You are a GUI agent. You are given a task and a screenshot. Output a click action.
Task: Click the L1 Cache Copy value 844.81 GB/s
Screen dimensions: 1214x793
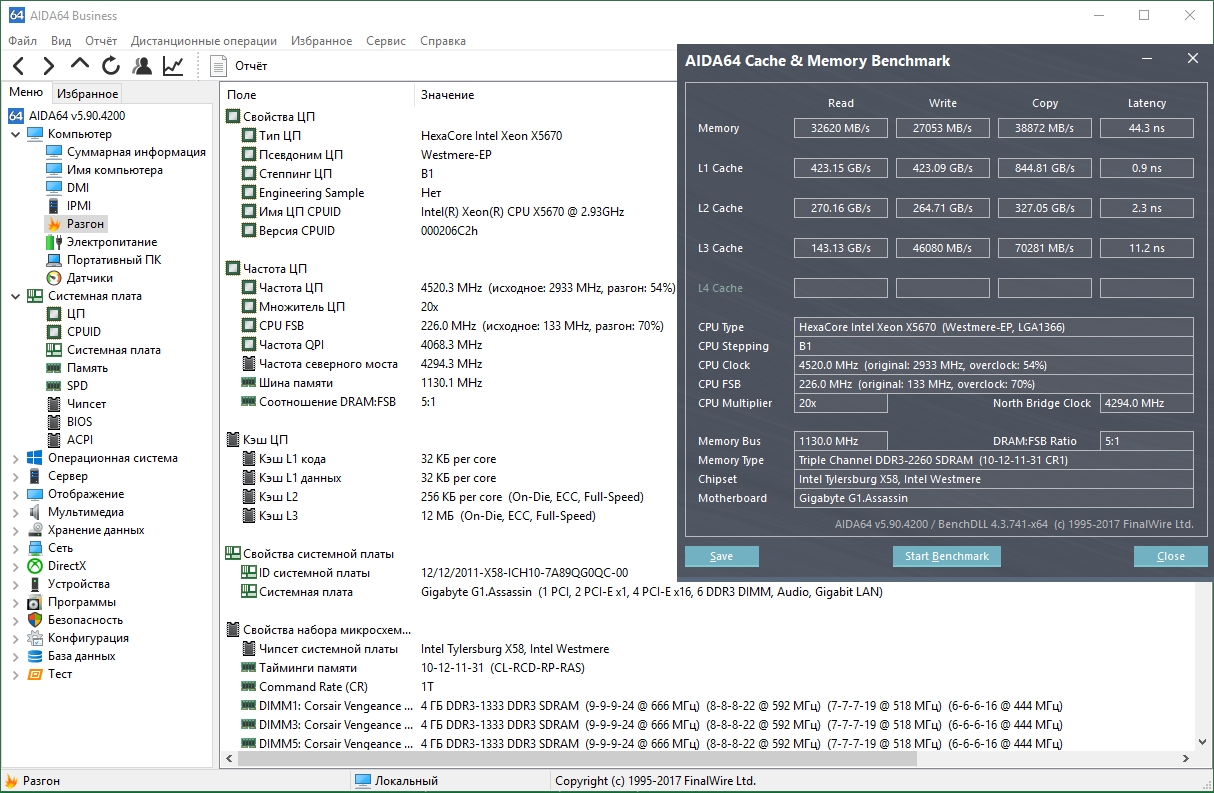[x=1045, y=168]
